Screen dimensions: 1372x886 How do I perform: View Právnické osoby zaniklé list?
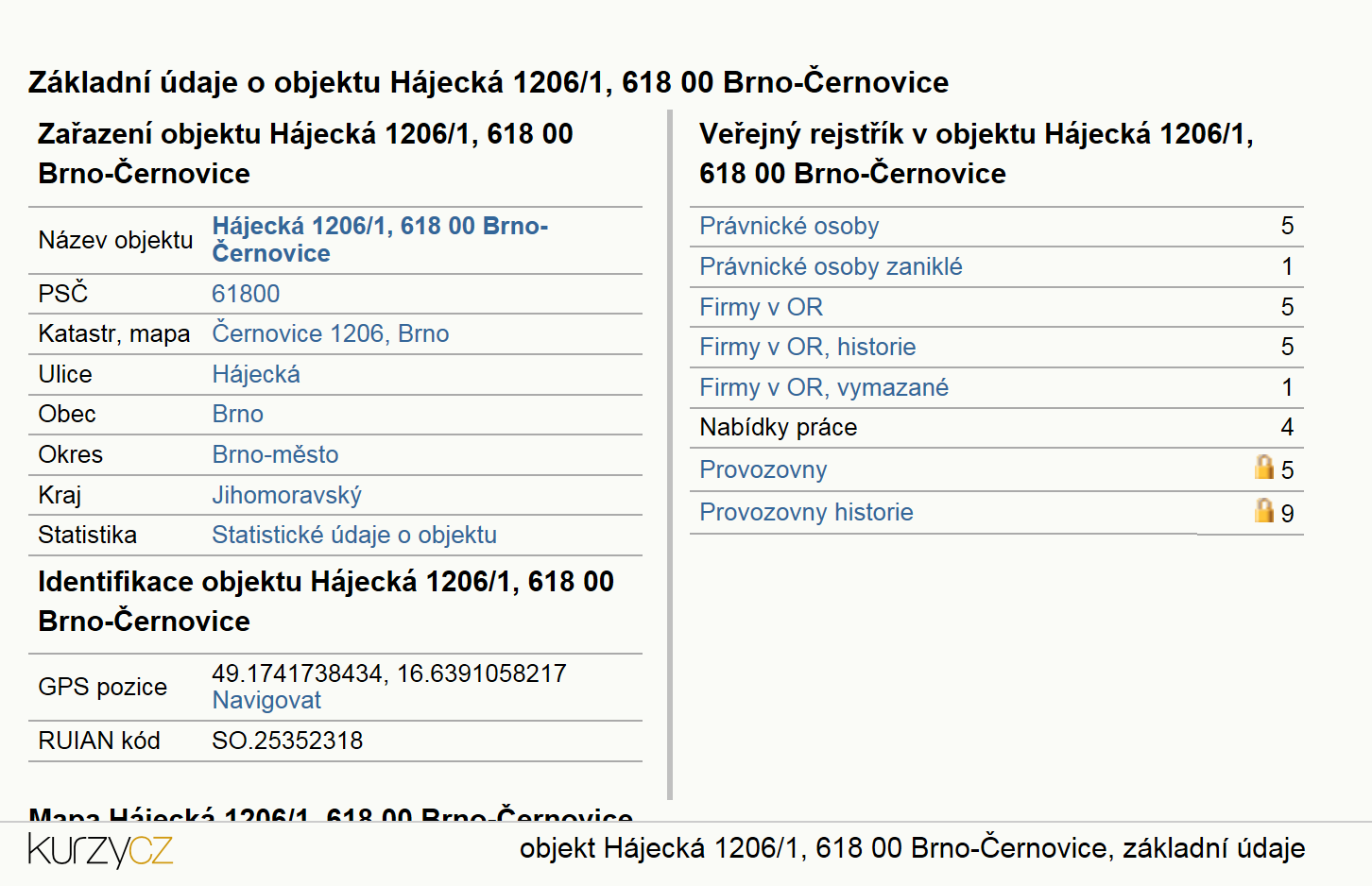pos(831,266)
